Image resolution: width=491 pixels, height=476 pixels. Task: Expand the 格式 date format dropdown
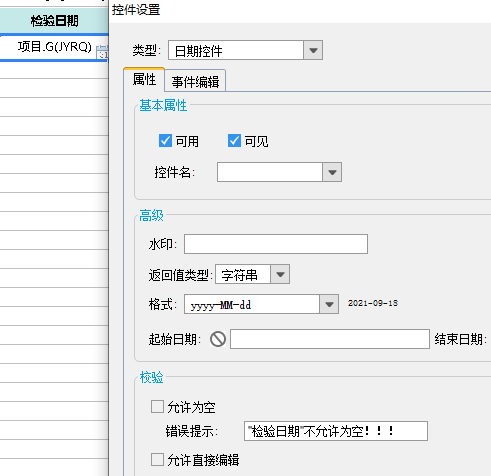329,304
